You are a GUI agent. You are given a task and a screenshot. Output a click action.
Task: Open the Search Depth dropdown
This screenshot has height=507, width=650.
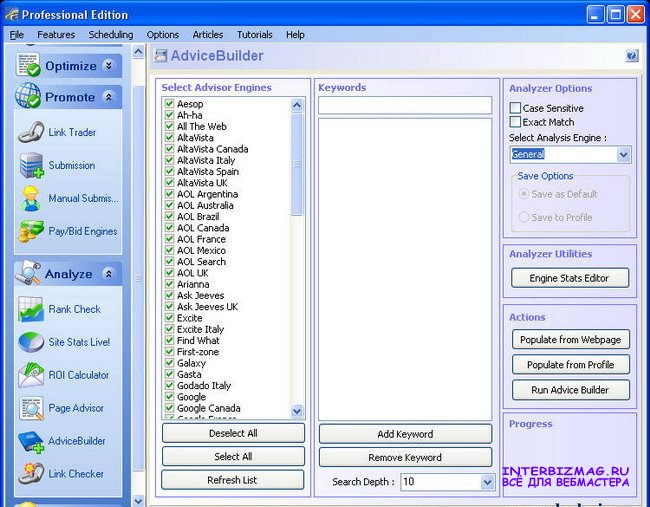click(x=488, y=482)
